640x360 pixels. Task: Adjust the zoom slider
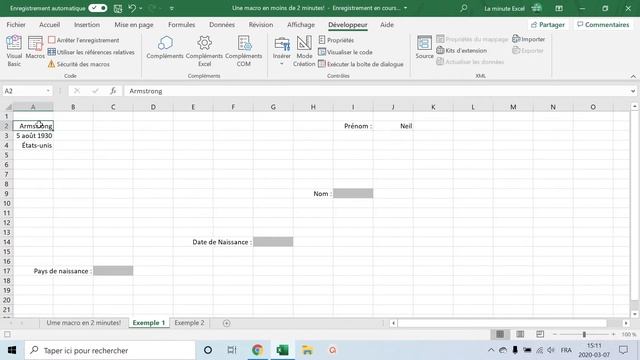pos(584,334)
